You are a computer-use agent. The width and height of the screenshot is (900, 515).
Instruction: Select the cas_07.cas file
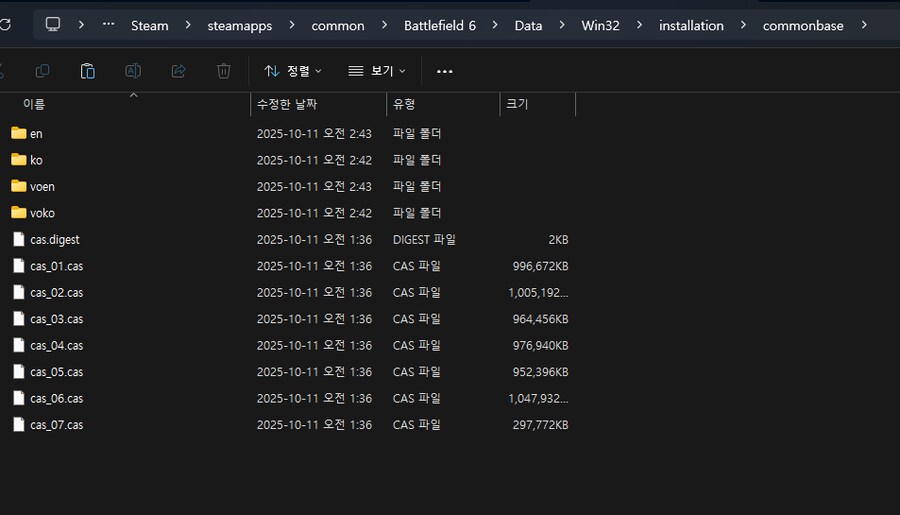(56, 425)
